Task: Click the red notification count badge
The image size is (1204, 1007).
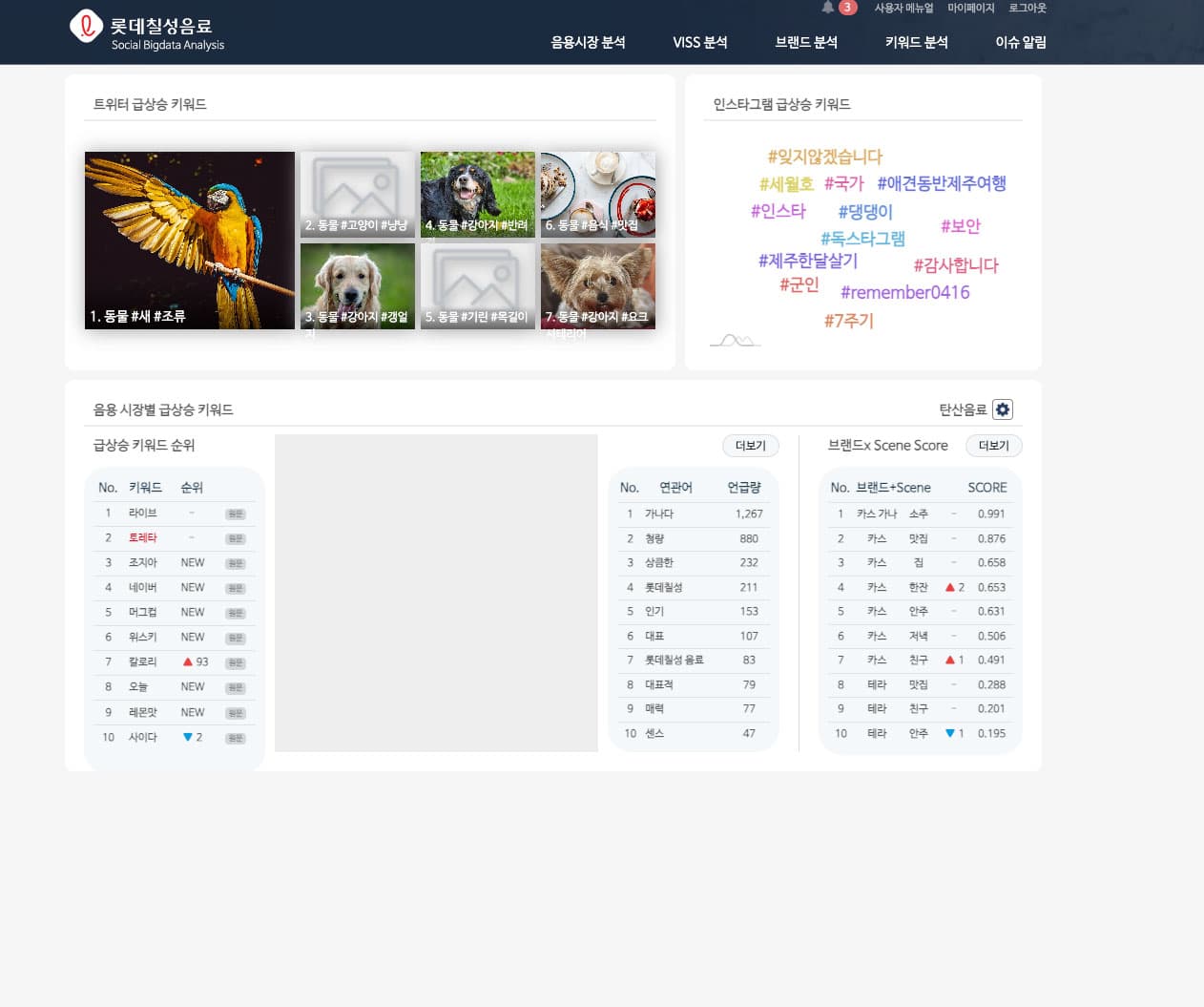Action: pos(847,8)
